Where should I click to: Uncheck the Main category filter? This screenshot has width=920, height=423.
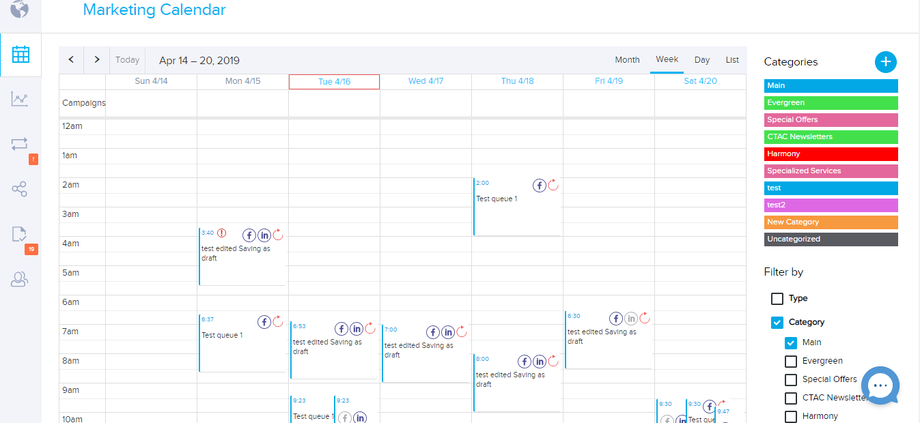[791, 343]
